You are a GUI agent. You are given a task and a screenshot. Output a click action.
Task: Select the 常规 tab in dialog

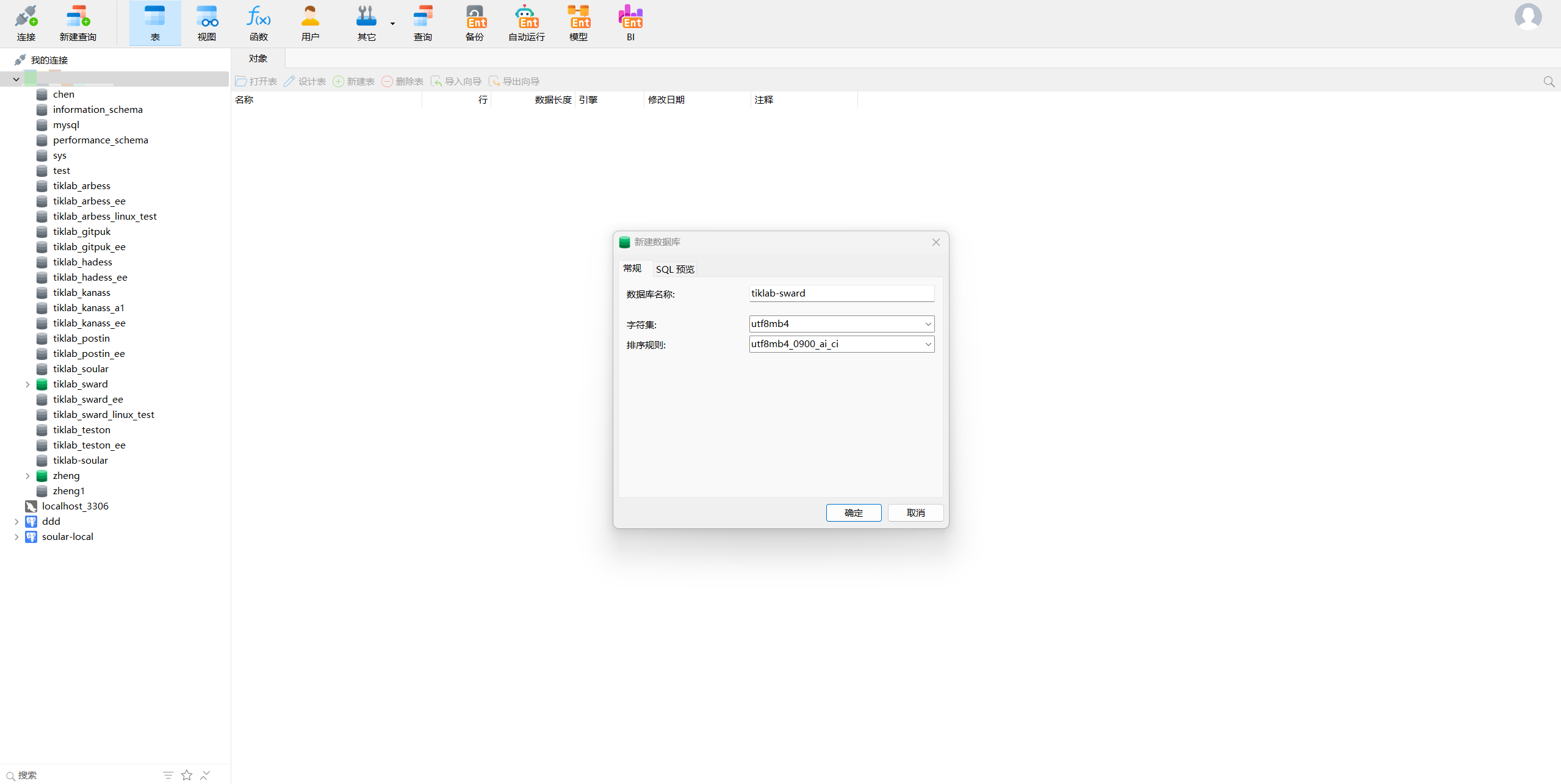[x=632, y=268]
